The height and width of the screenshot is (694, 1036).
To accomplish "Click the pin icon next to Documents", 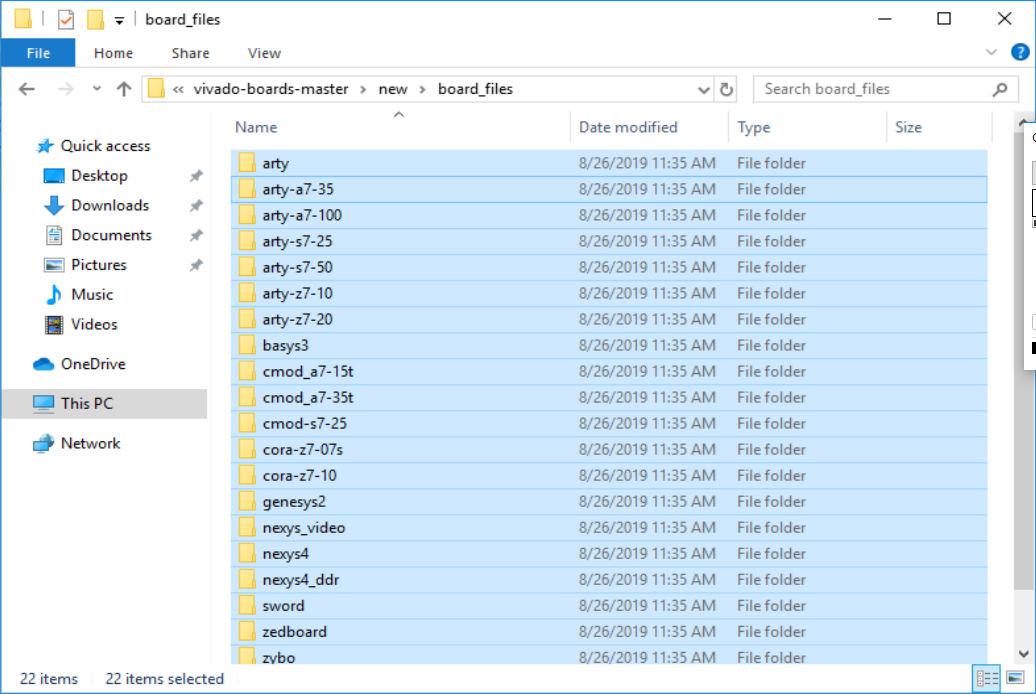I will click(x=196, y=235).
